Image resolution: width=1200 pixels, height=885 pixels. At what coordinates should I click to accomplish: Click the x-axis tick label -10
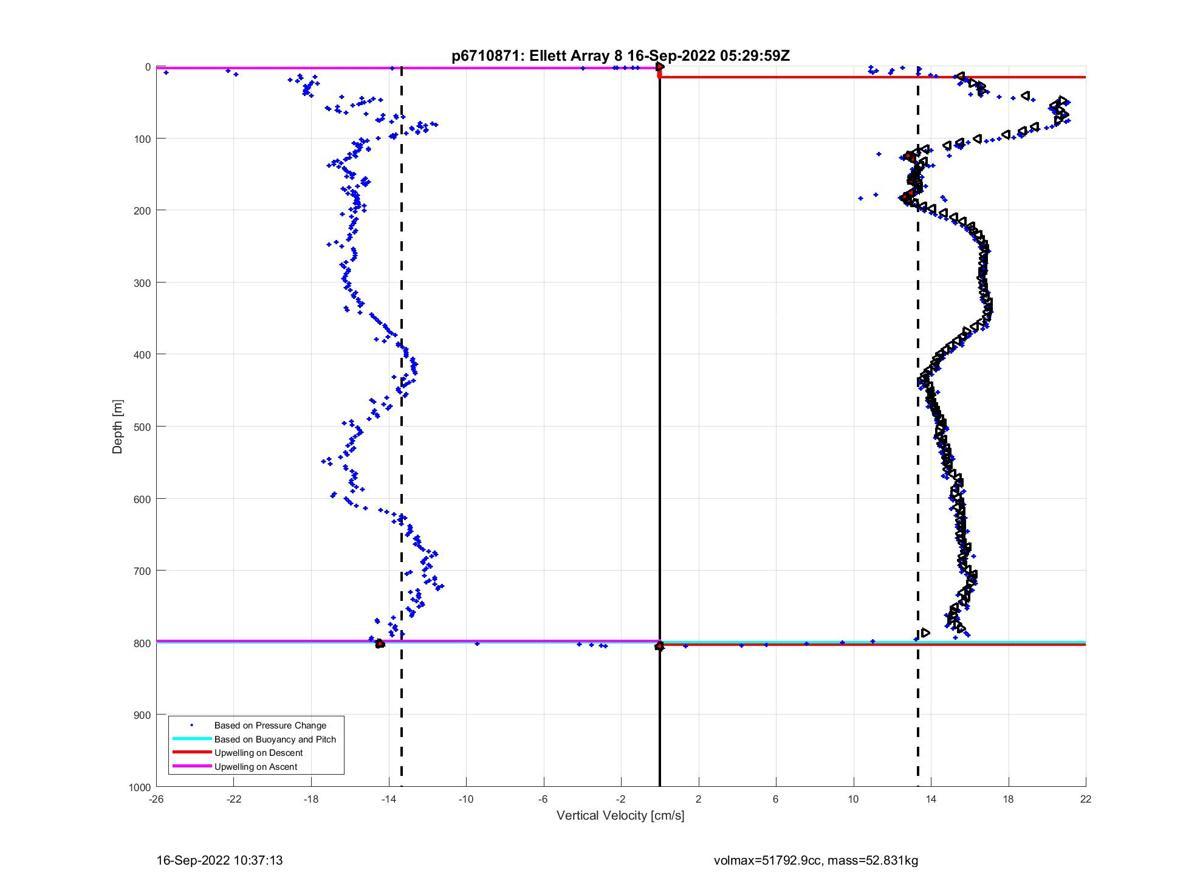pos(466,798)
